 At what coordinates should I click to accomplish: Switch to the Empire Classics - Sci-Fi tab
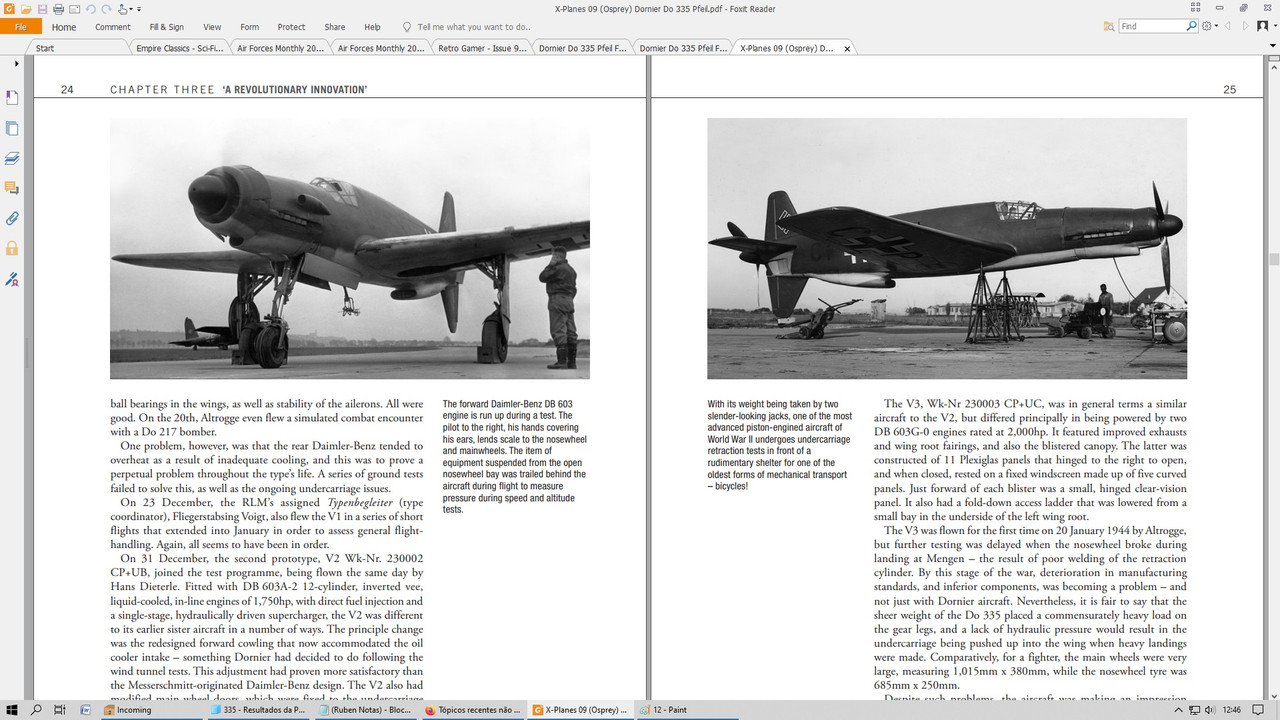click(x=178, y=48)
